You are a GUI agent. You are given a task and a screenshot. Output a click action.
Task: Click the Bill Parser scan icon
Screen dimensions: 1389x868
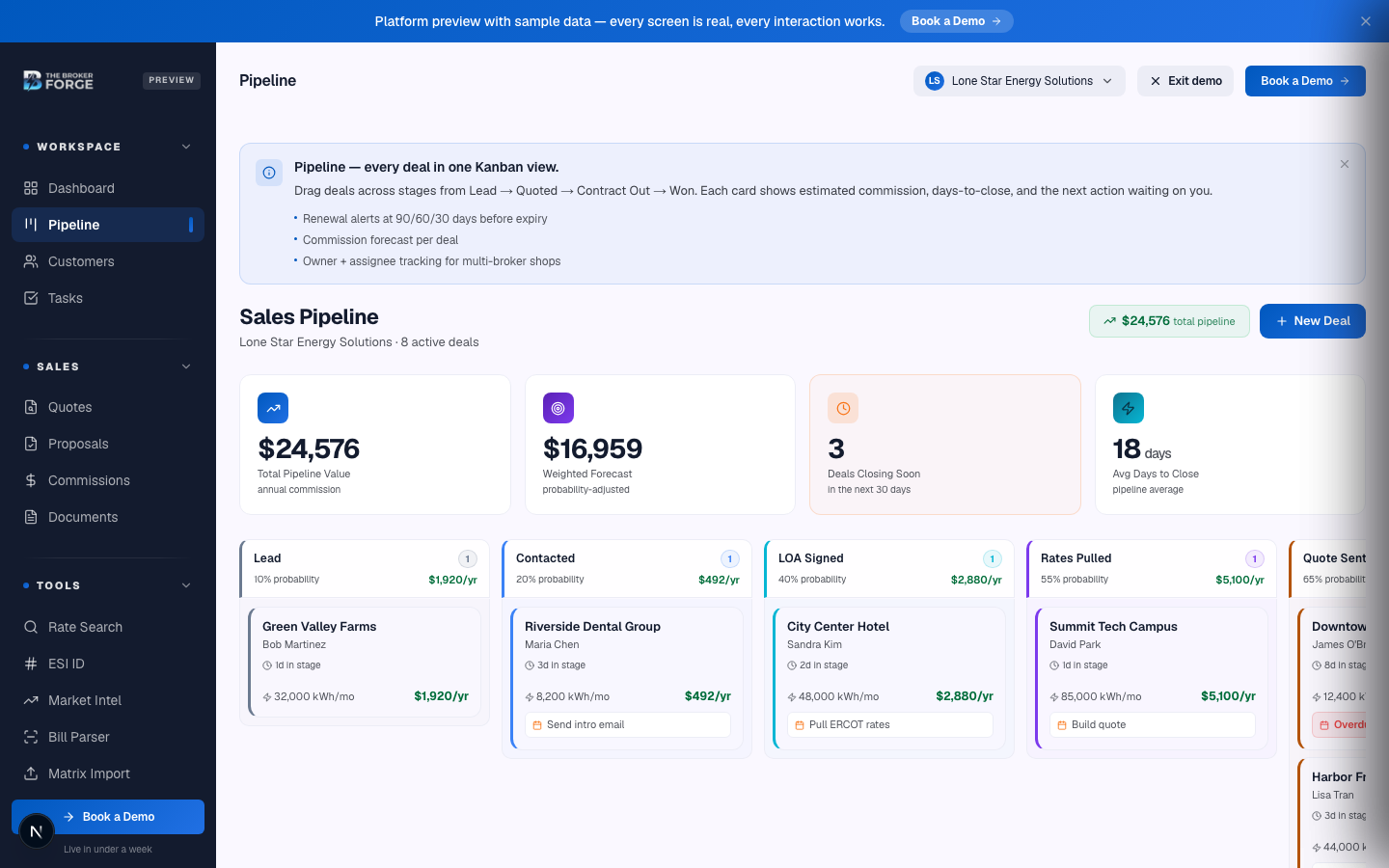point(31,737)
